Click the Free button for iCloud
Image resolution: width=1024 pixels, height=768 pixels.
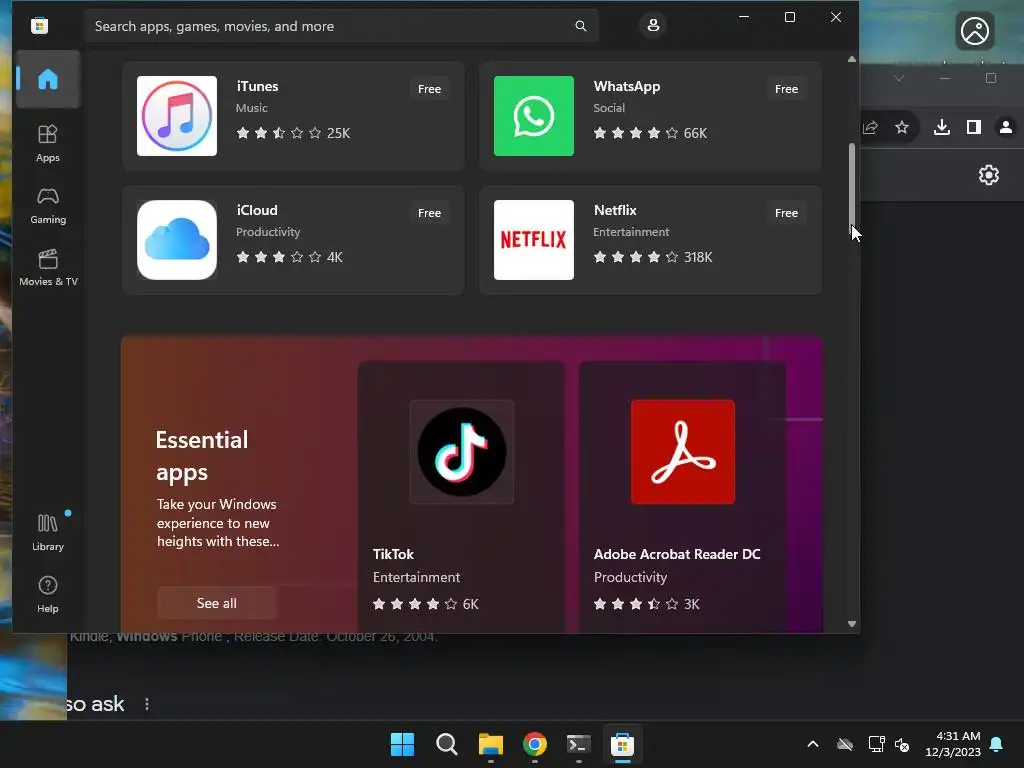pos(429,213)
